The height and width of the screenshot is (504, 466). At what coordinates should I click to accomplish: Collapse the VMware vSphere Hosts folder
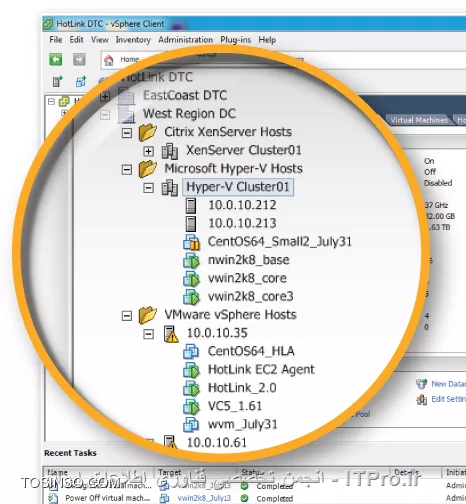pyautogui.click(x=127, y=316)
